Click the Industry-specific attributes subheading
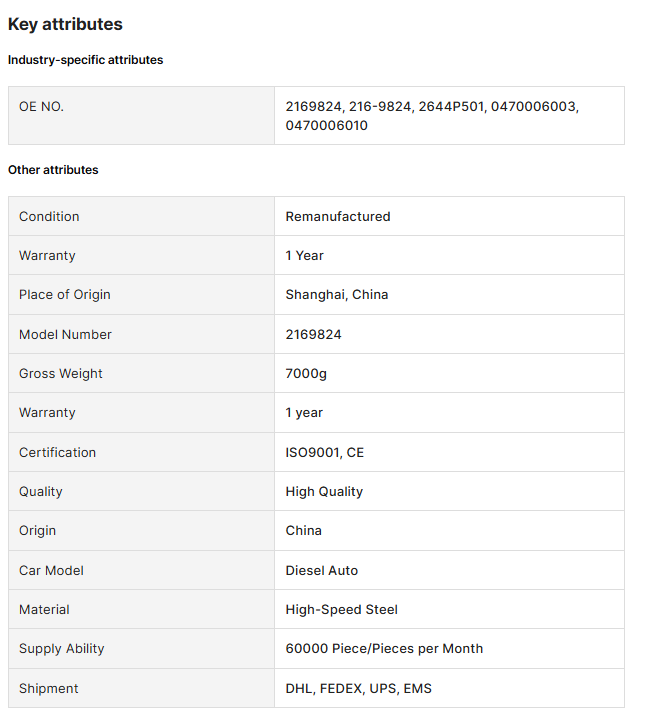This screenshot has width=652, height=710. (86, 60)
